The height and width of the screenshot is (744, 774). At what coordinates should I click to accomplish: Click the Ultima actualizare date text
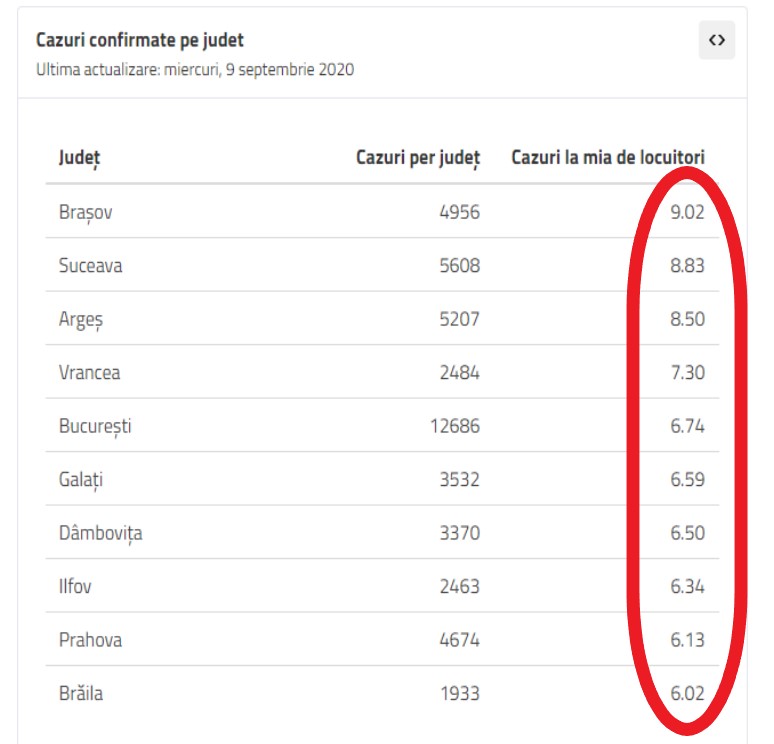pos(195,70)
